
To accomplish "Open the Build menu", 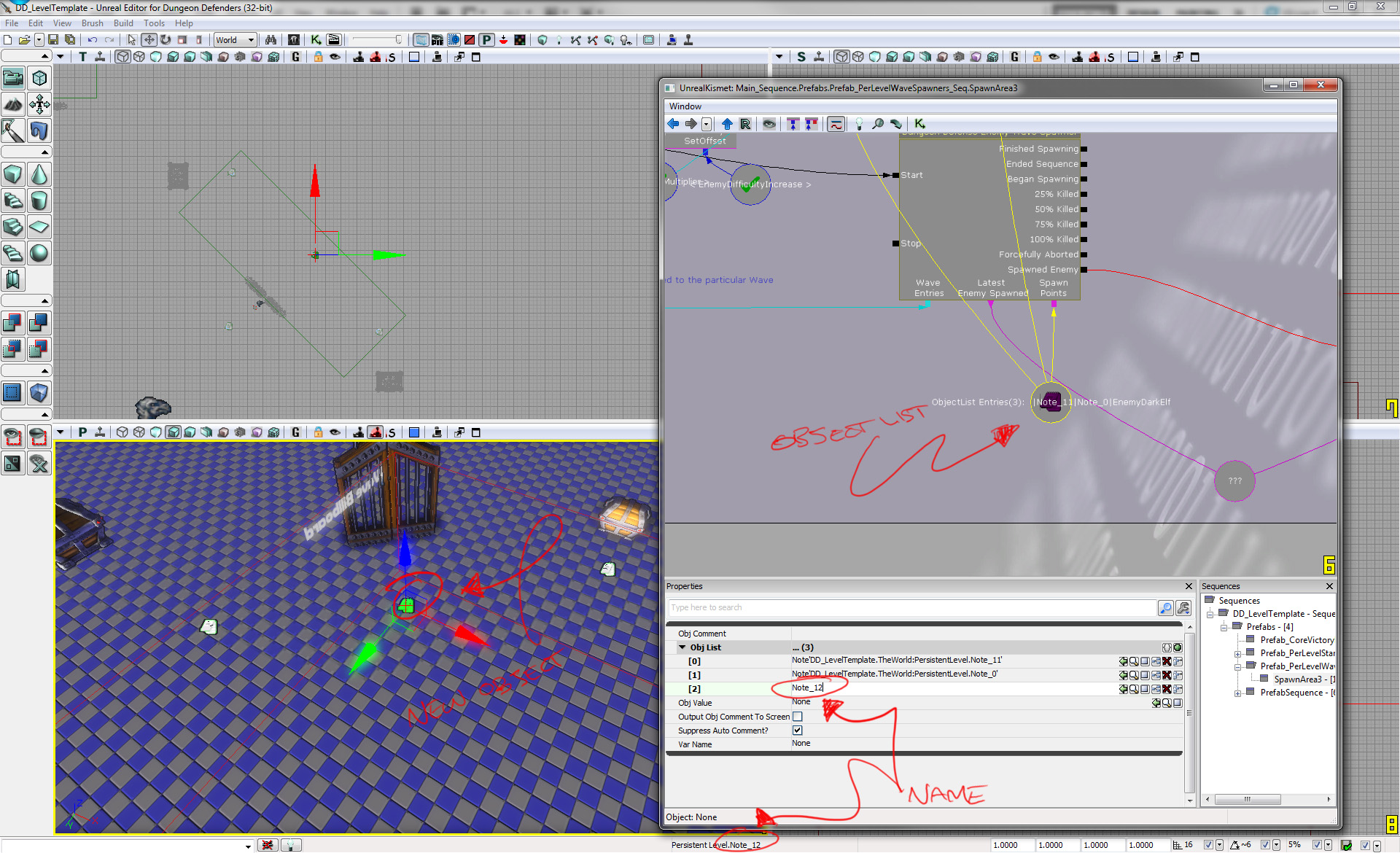I will [x=123, y=23].
